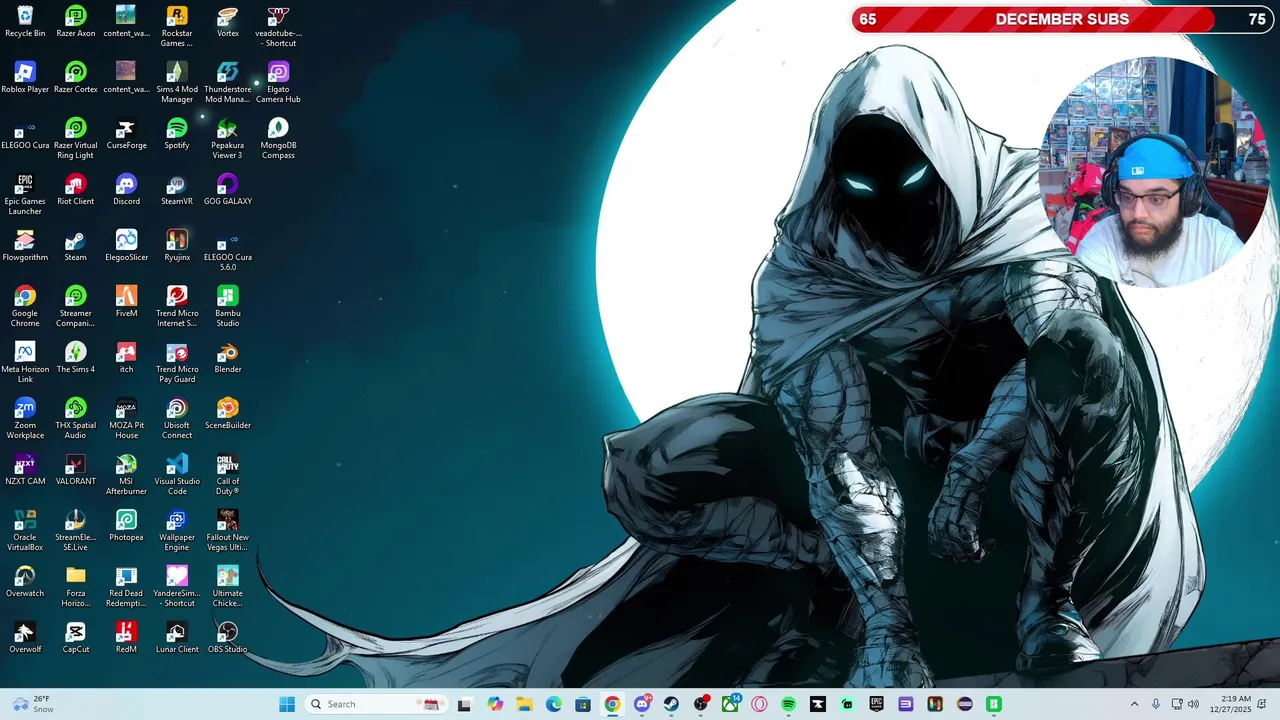The image size is (1280, 720).
Task: Select the Razer Cortex shortcut
Action: (75, 78)
